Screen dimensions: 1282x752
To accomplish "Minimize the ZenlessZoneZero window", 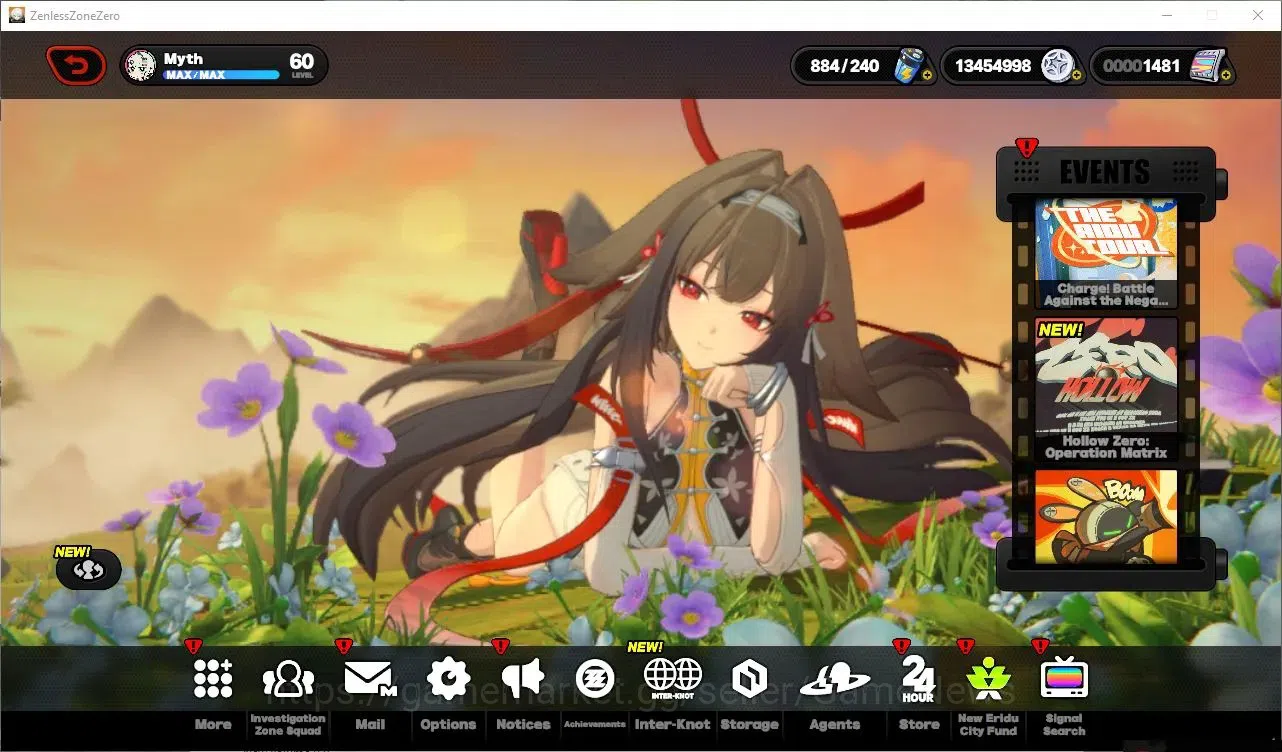I will [1166, 15].
